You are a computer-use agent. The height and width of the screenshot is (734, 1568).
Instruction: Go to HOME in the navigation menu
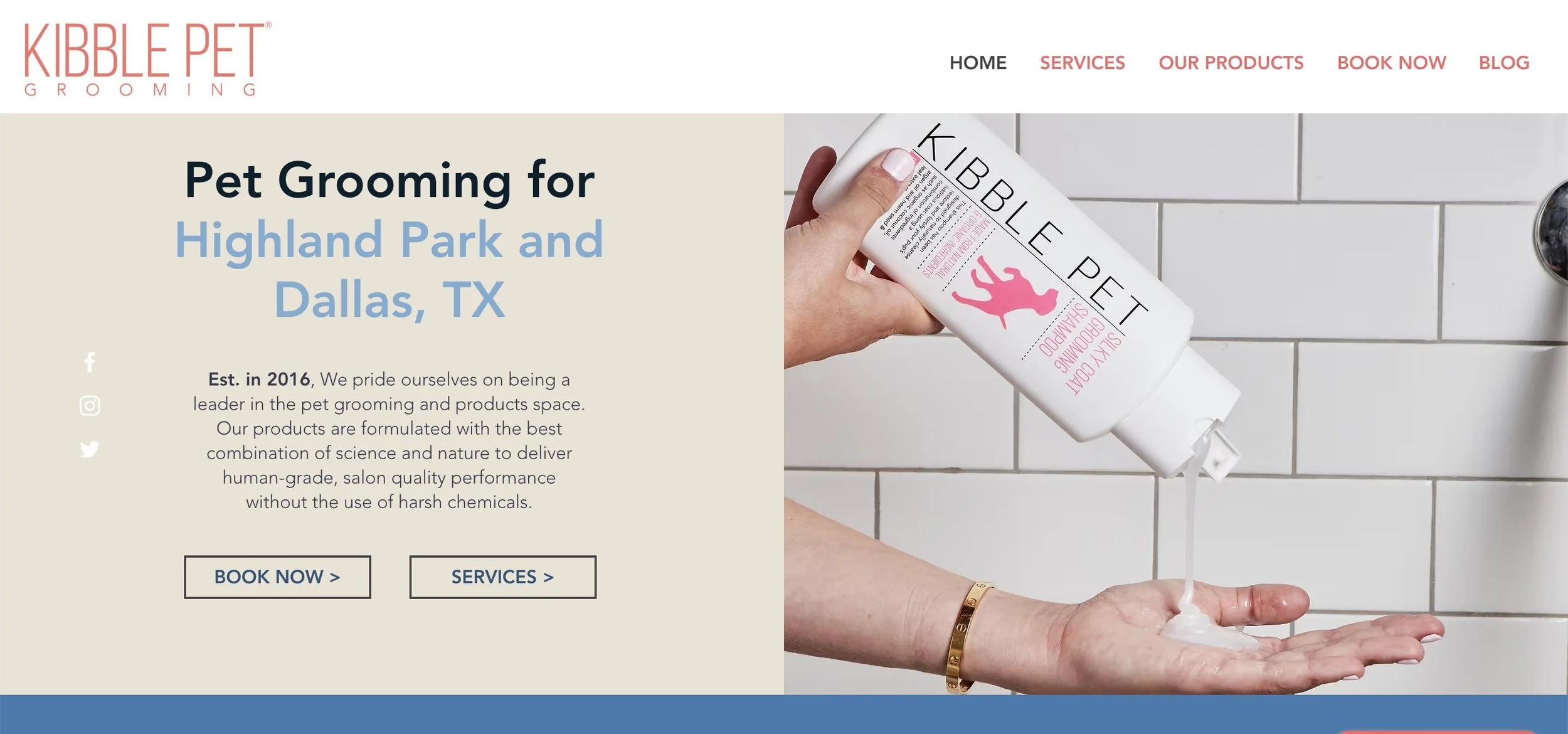coord(978,63)
